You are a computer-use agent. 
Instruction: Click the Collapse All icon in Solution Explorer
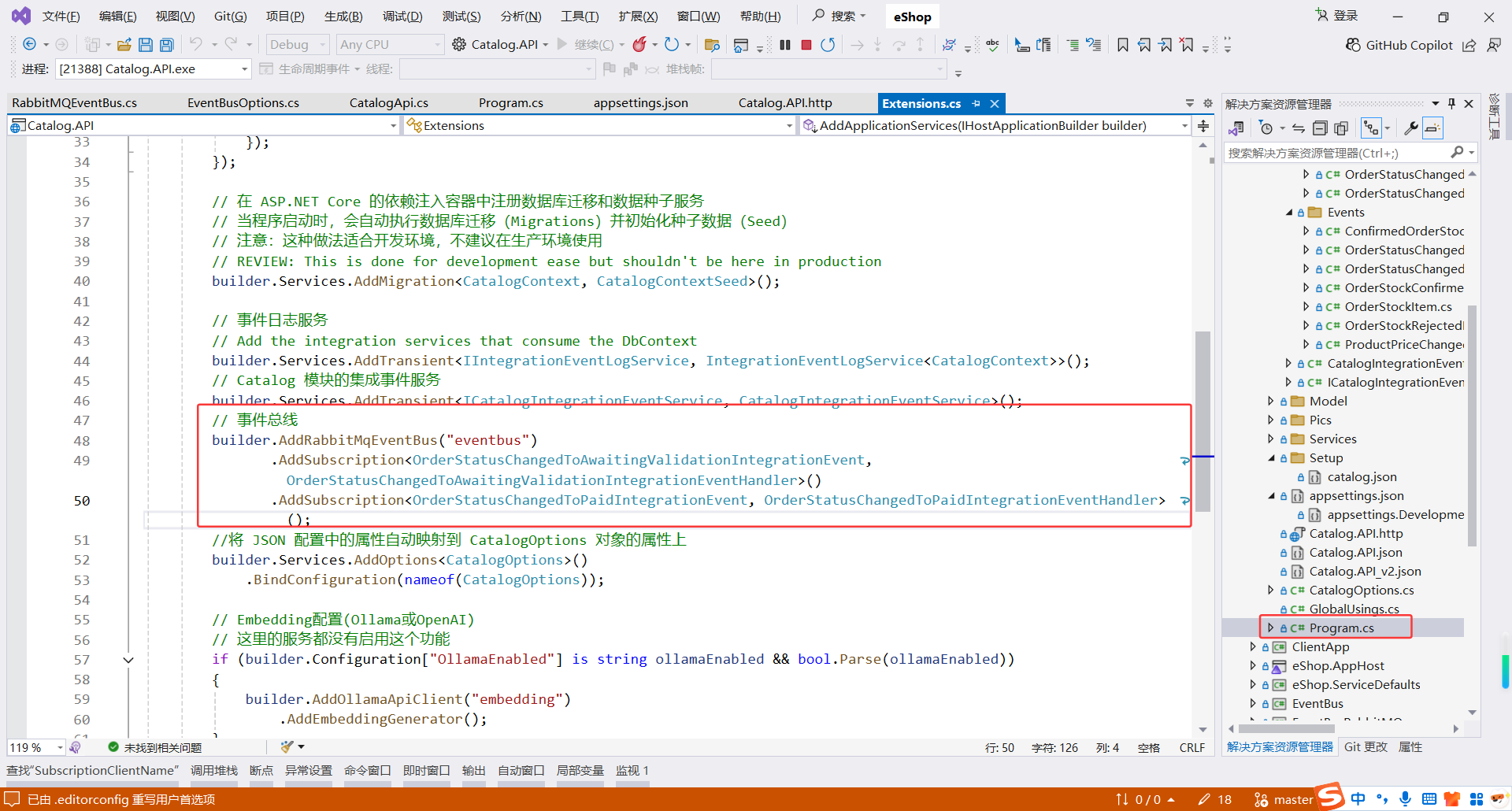pyautogui.click(x=1320, y=128)
